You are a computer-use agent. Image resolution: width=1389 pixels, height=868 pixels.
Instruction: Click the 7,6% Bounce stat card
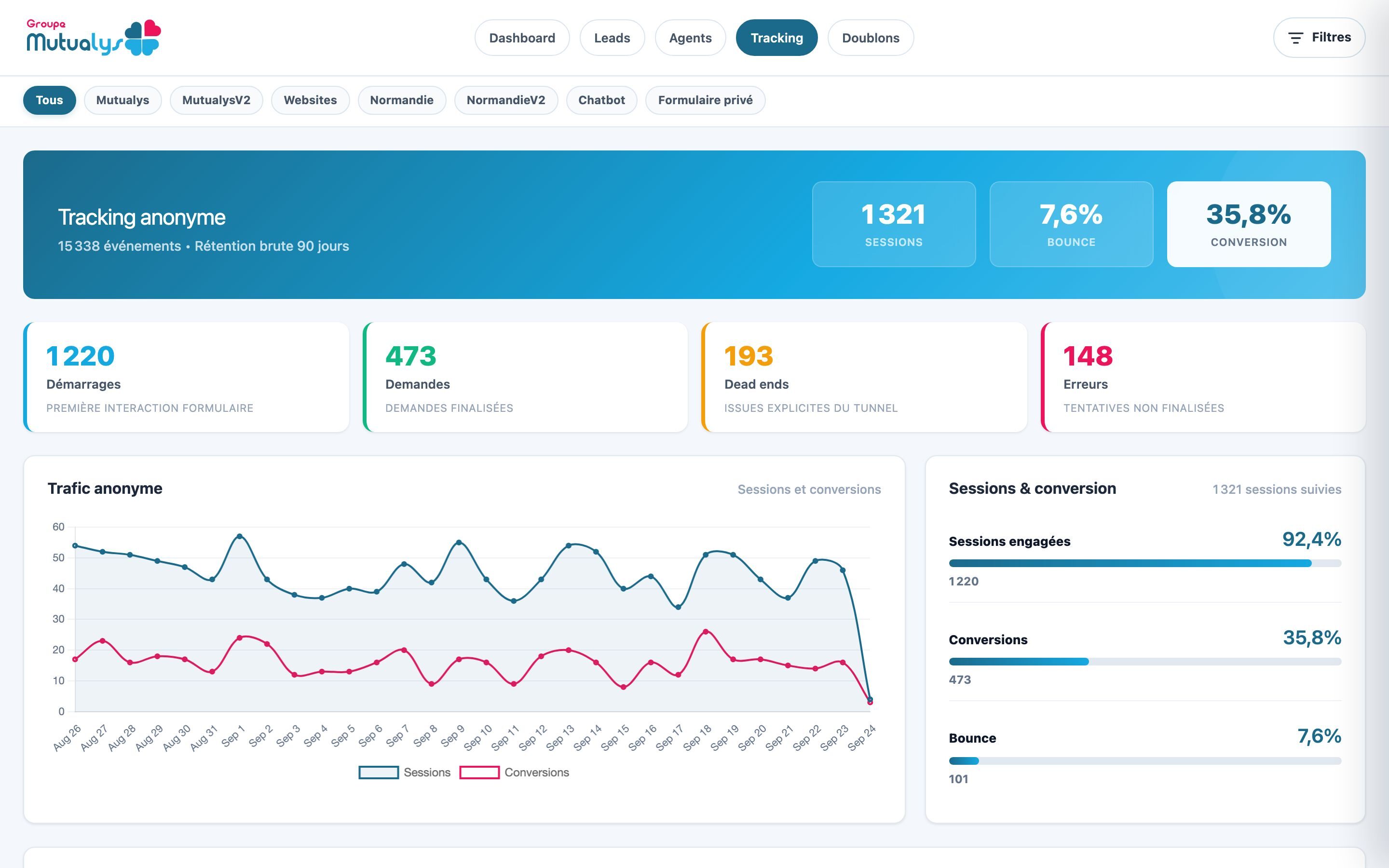[1071, 224]
